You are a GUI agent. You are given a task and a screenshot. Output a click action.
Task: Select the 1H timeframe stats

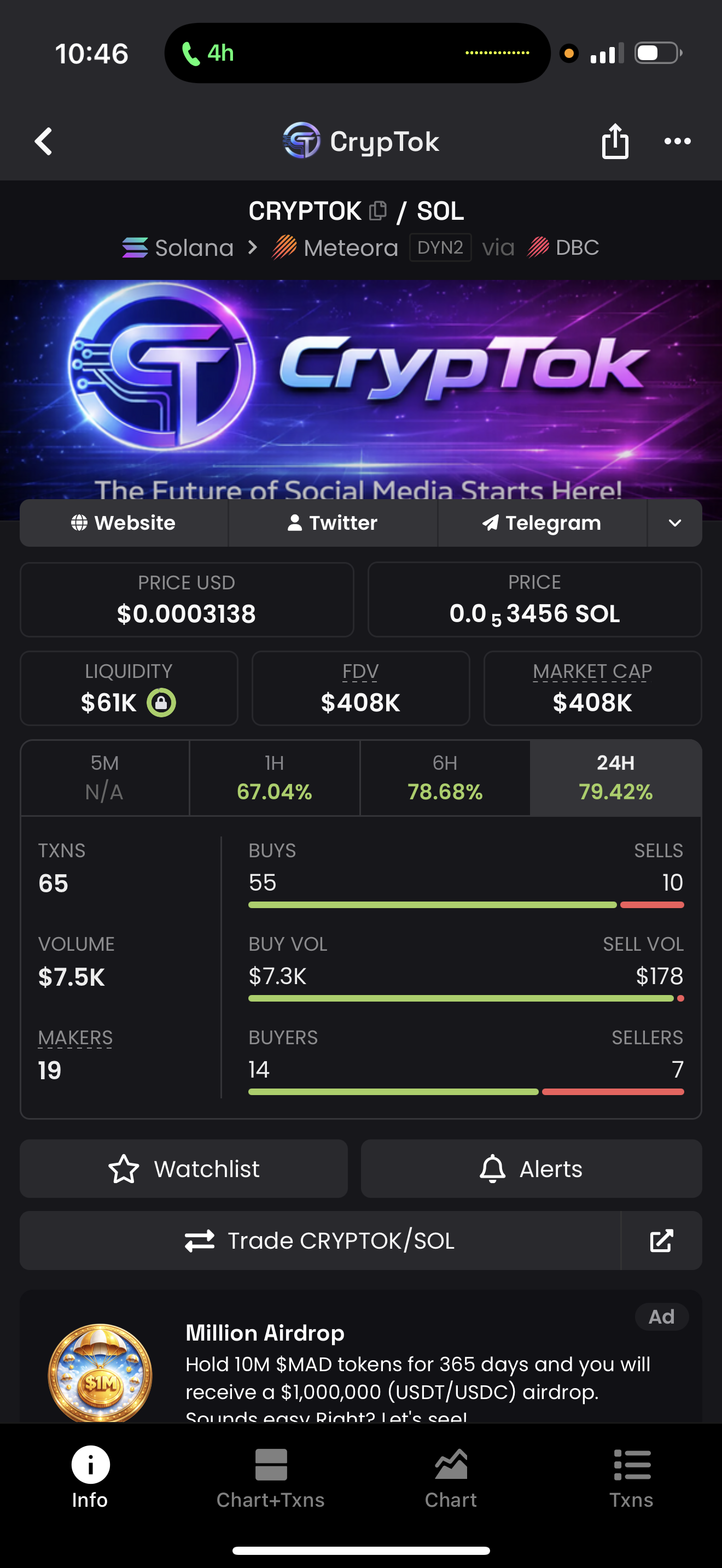(275, 777)
